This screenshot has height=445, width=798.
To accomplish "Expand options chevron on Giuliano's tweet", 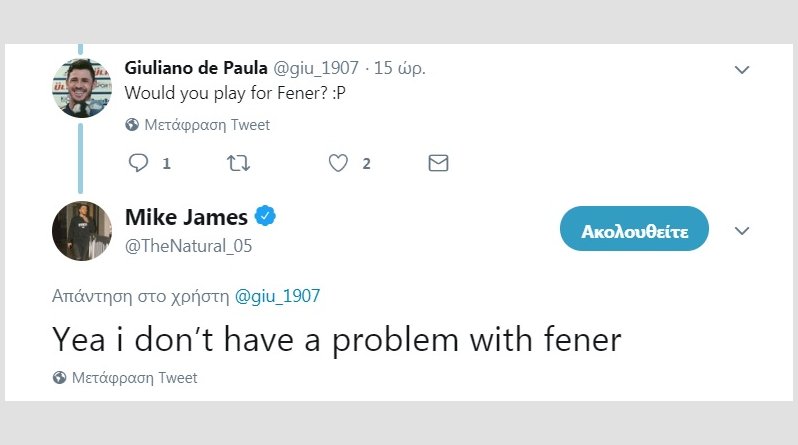I will tap(742, 69).
